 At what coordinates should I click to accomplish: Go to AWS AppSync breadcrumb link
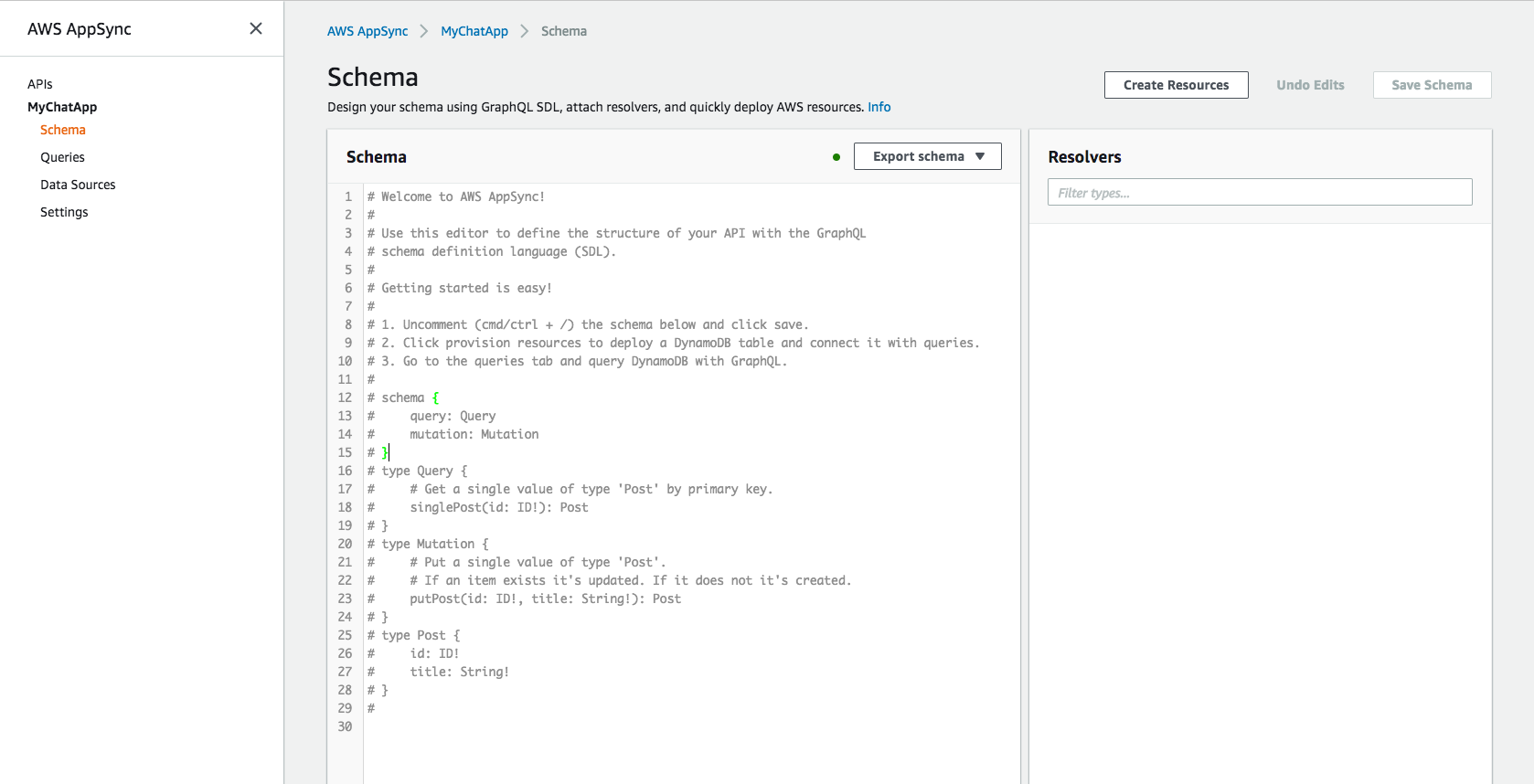(x=368, y=31)
